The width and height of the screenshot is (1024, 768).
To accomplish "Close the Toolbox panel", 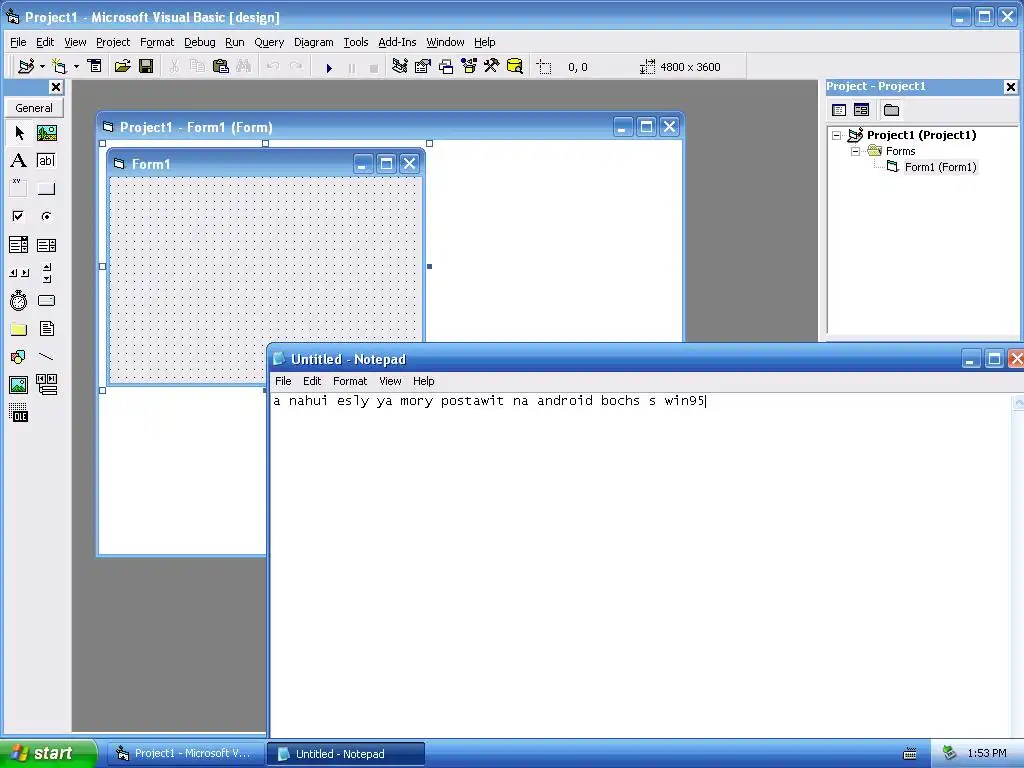I will click(56, 87).
